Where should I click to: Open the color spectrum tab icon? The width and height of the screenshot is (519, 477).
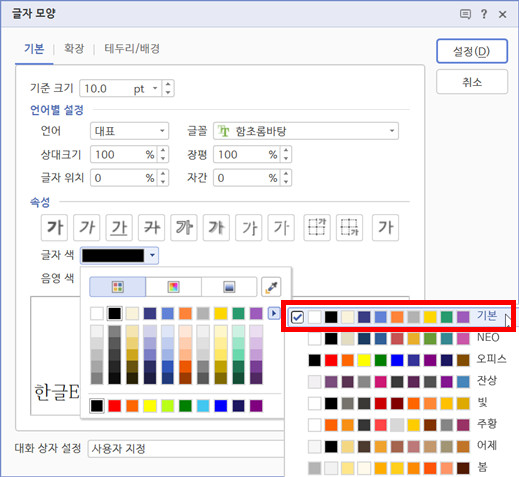(x=173, y=287)
